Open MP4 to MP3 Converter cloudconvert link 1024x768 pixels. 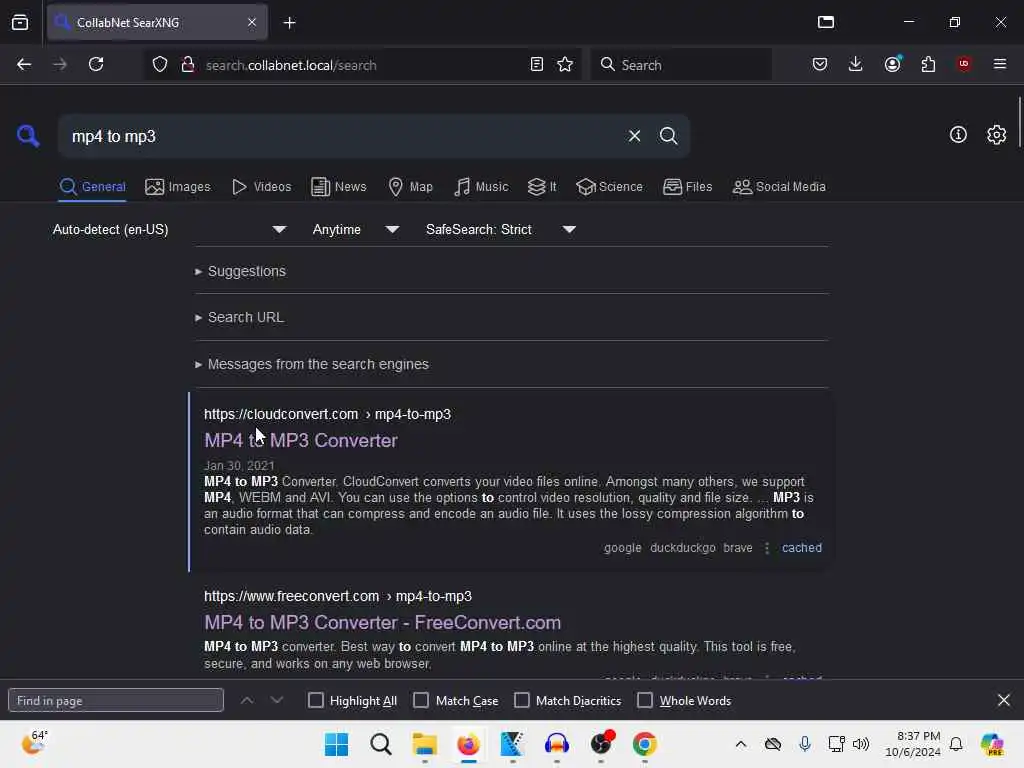(300, 441)
